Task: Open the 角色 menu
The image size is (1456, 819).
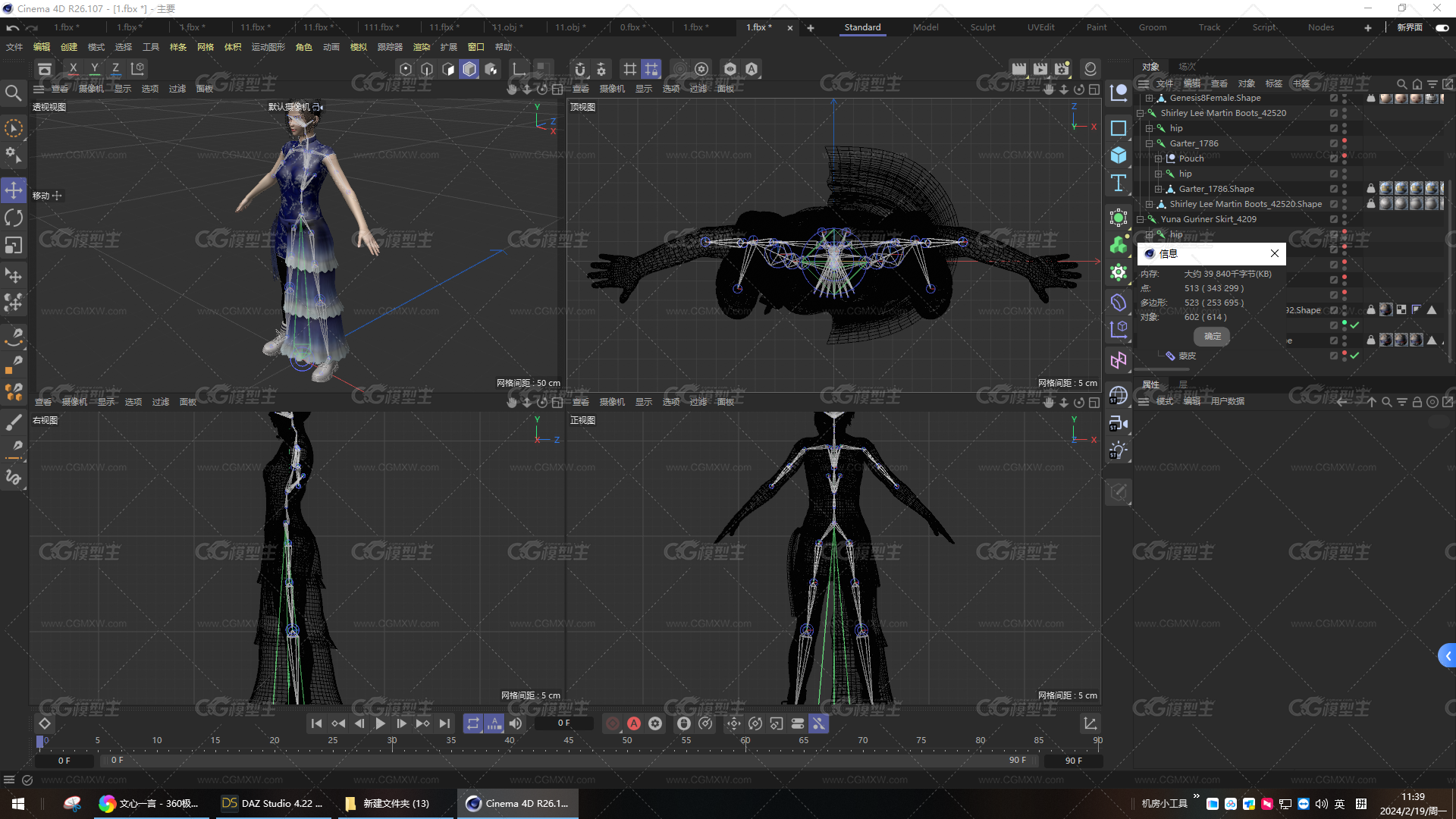Action: pyautogui.click(x=304, y=47)
